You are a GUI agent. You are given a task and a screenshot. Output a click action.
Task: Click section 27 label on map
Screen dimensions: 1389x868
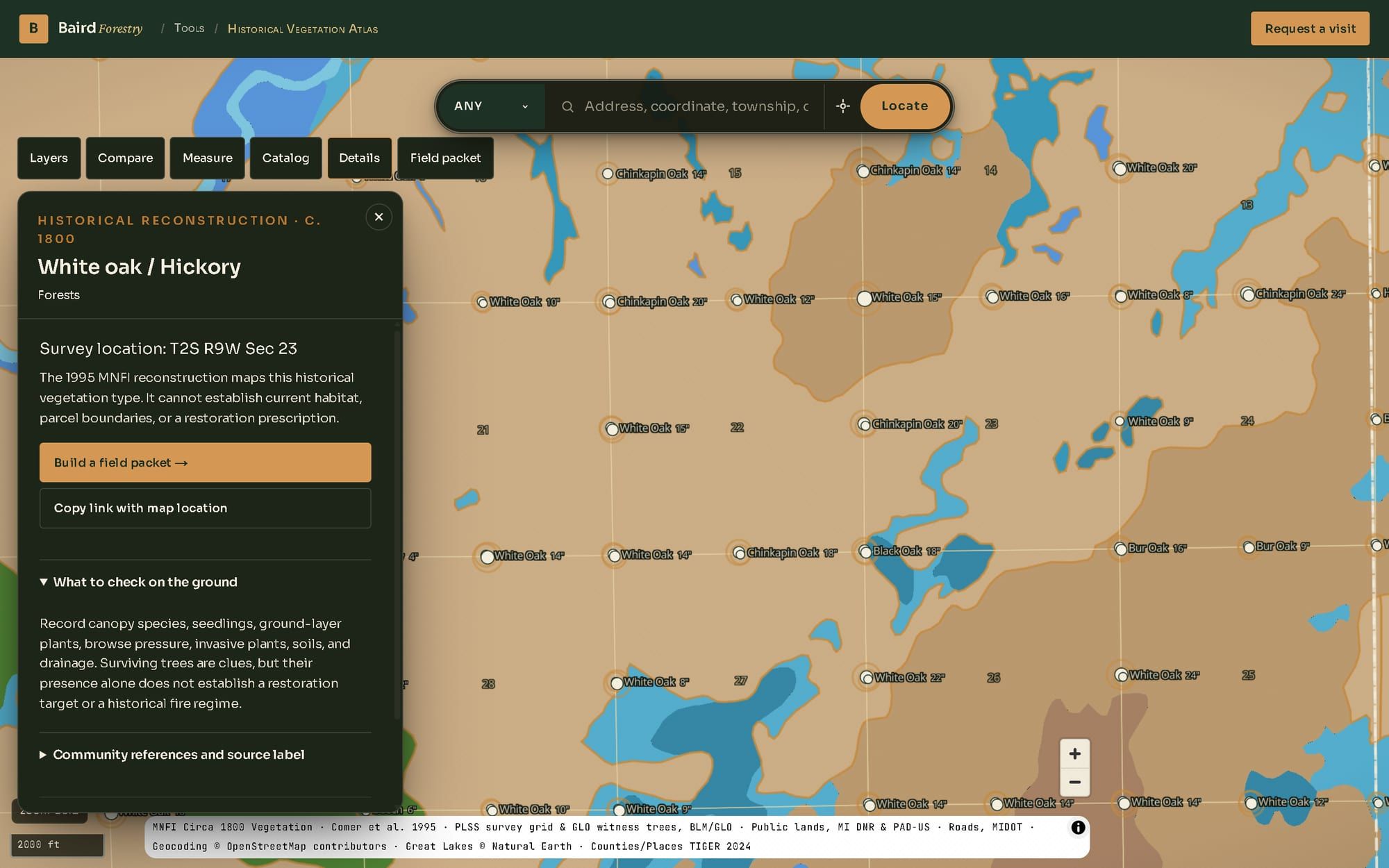pos(740,681)
